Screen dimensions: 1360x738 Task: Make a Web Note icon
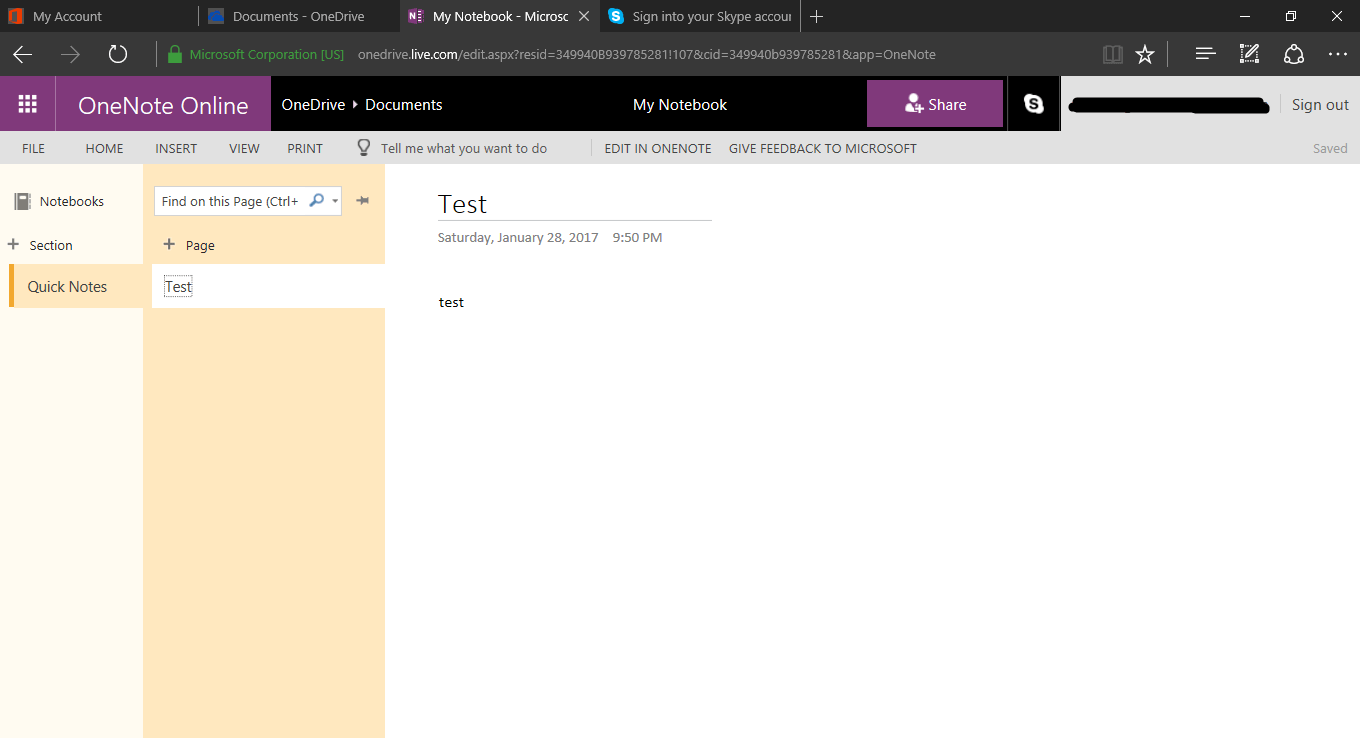[x=1249, y=54]
